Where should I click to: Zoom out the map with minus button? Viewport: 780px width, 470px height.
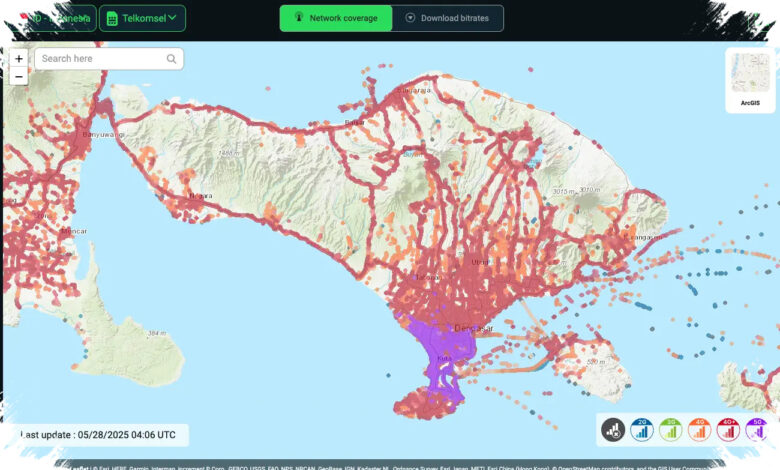tap(19, 77)
